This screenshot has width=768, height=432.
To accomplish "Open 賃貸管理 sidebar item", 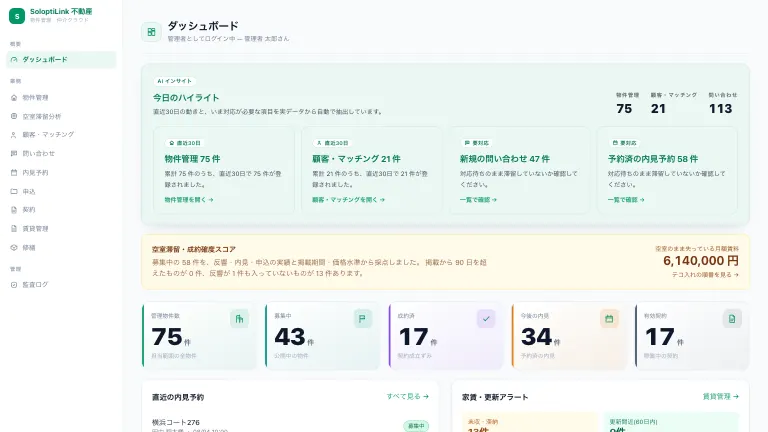I will pos(61,229).
